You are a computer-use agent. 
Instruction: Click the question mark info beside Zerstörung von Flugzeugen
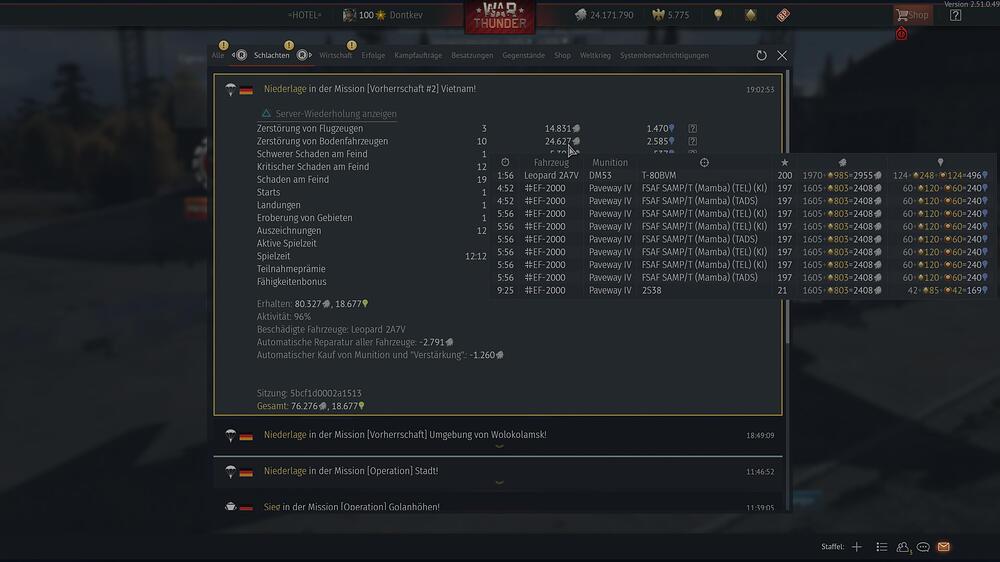pos(692,129)
